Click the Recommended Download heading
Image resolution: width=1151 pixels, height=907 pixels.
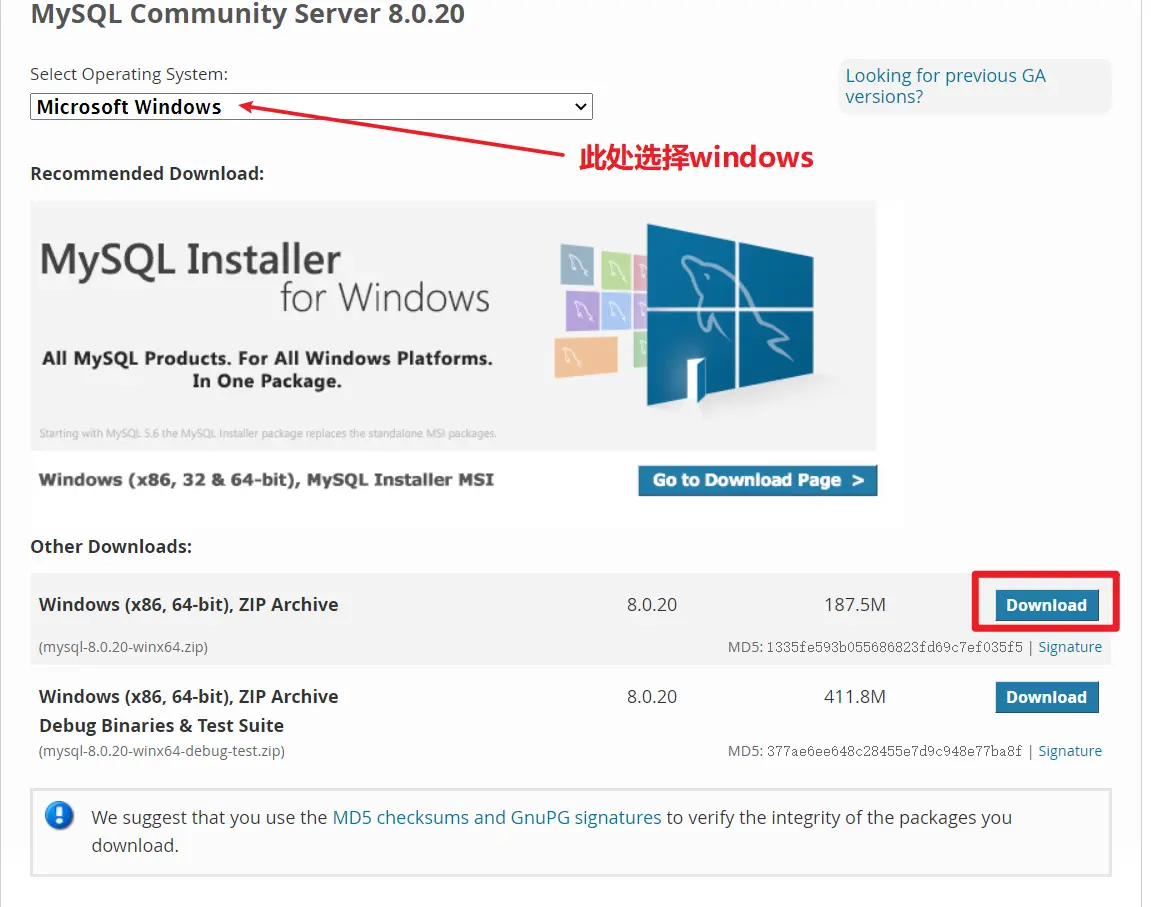coord(147,173)
